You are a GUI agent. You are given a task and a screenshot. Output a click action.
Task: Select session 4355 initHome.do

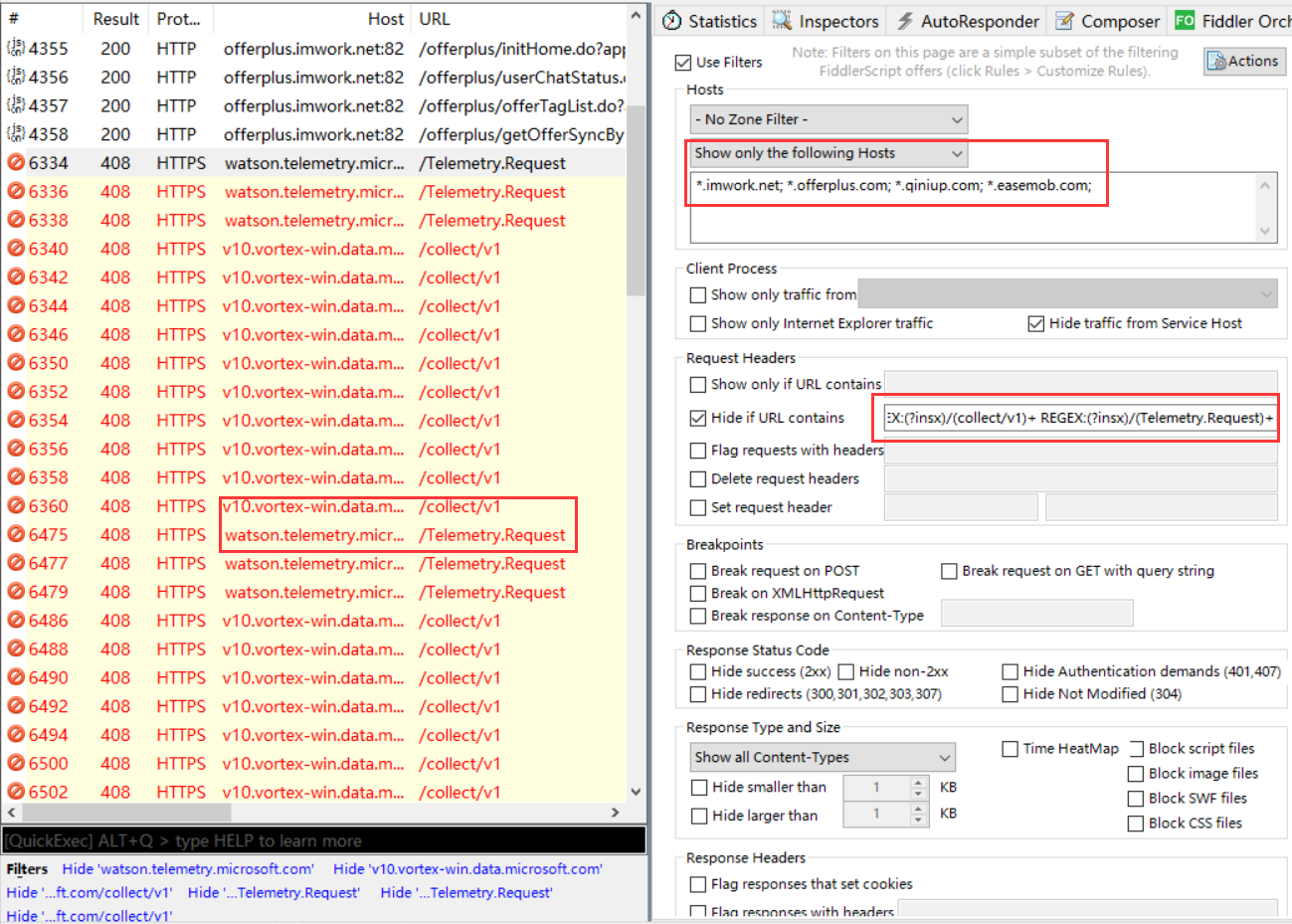pyautogui.click(x=313, y=49)
